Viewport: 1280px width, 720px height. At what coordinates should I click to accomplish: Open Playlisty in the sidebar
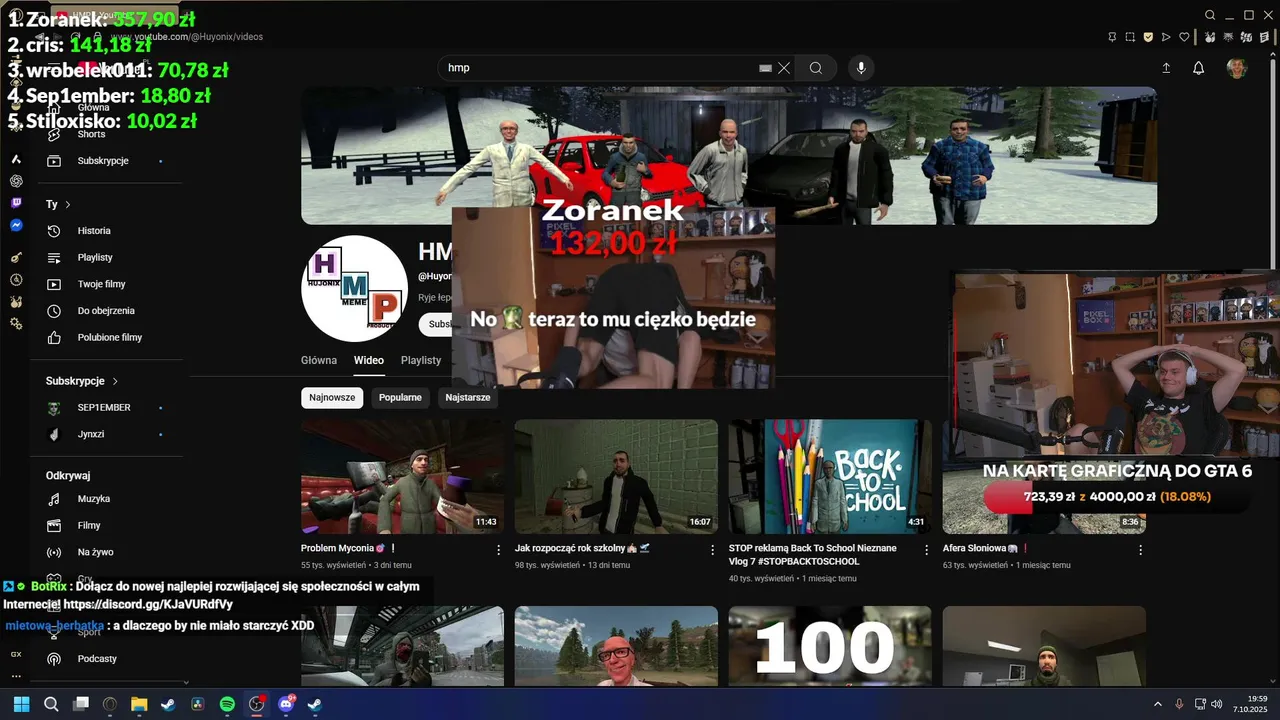pos(95,258)
